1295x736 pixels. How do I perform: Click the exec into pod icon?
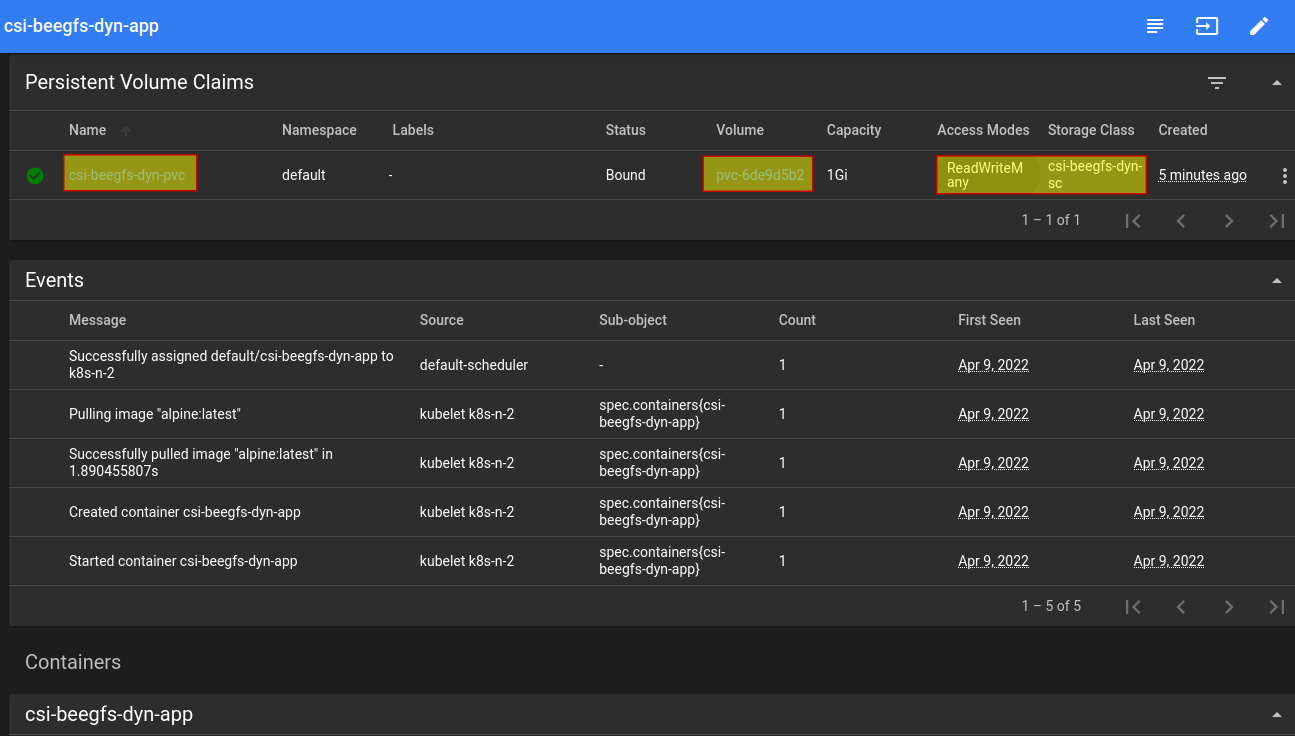click(x=1207, y=26)
